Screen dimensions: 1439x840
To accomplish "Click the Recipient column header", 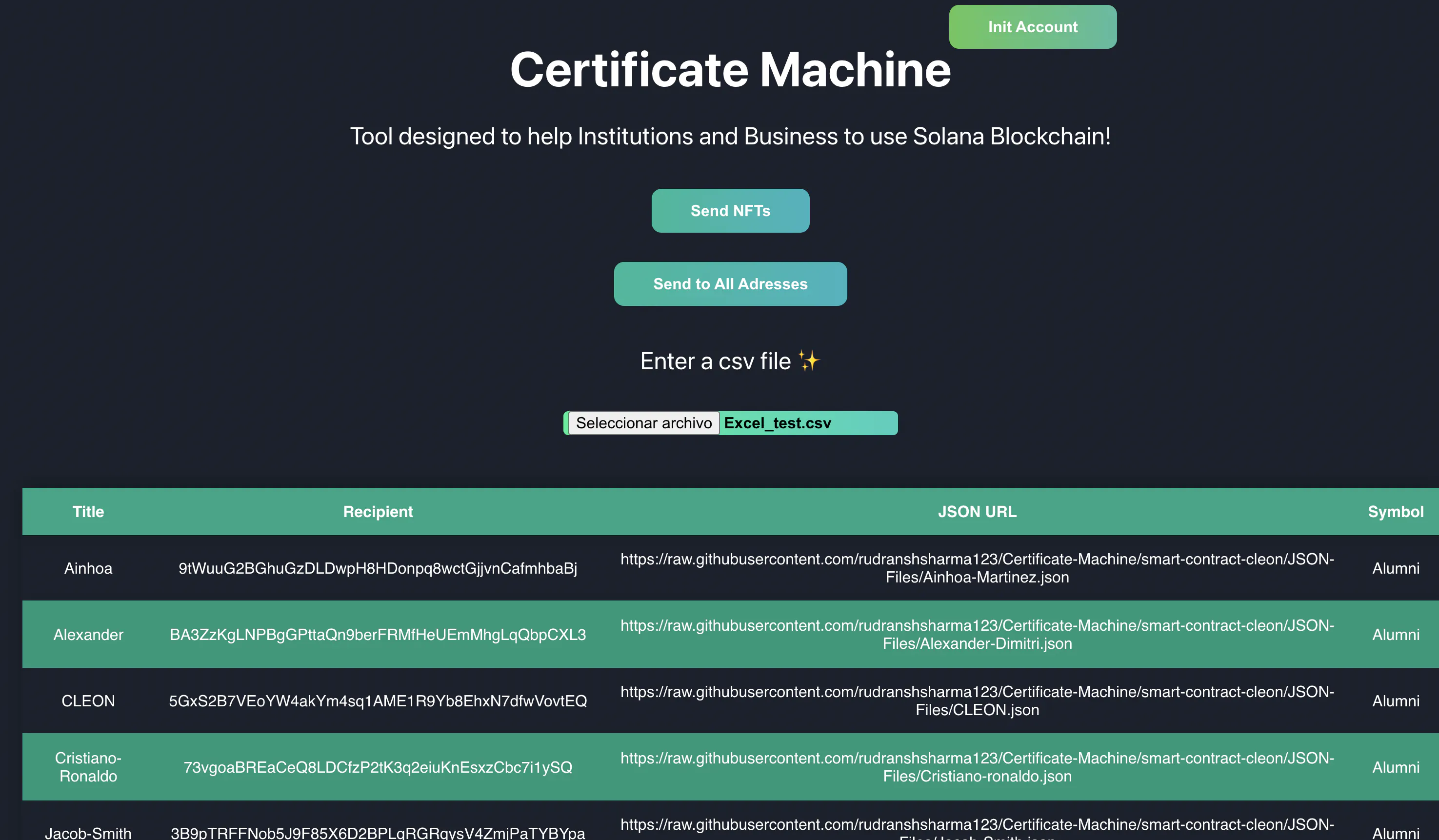I will pos(378,512).
